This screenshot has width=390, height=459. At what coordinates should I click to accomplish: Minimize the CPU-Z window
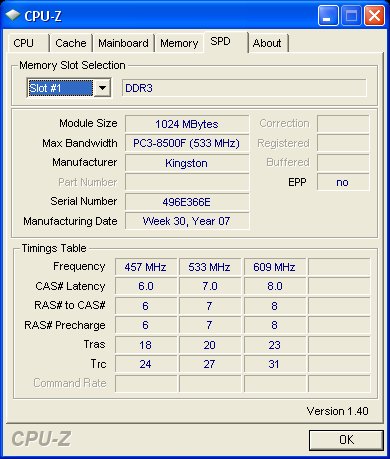click(328, 16)
